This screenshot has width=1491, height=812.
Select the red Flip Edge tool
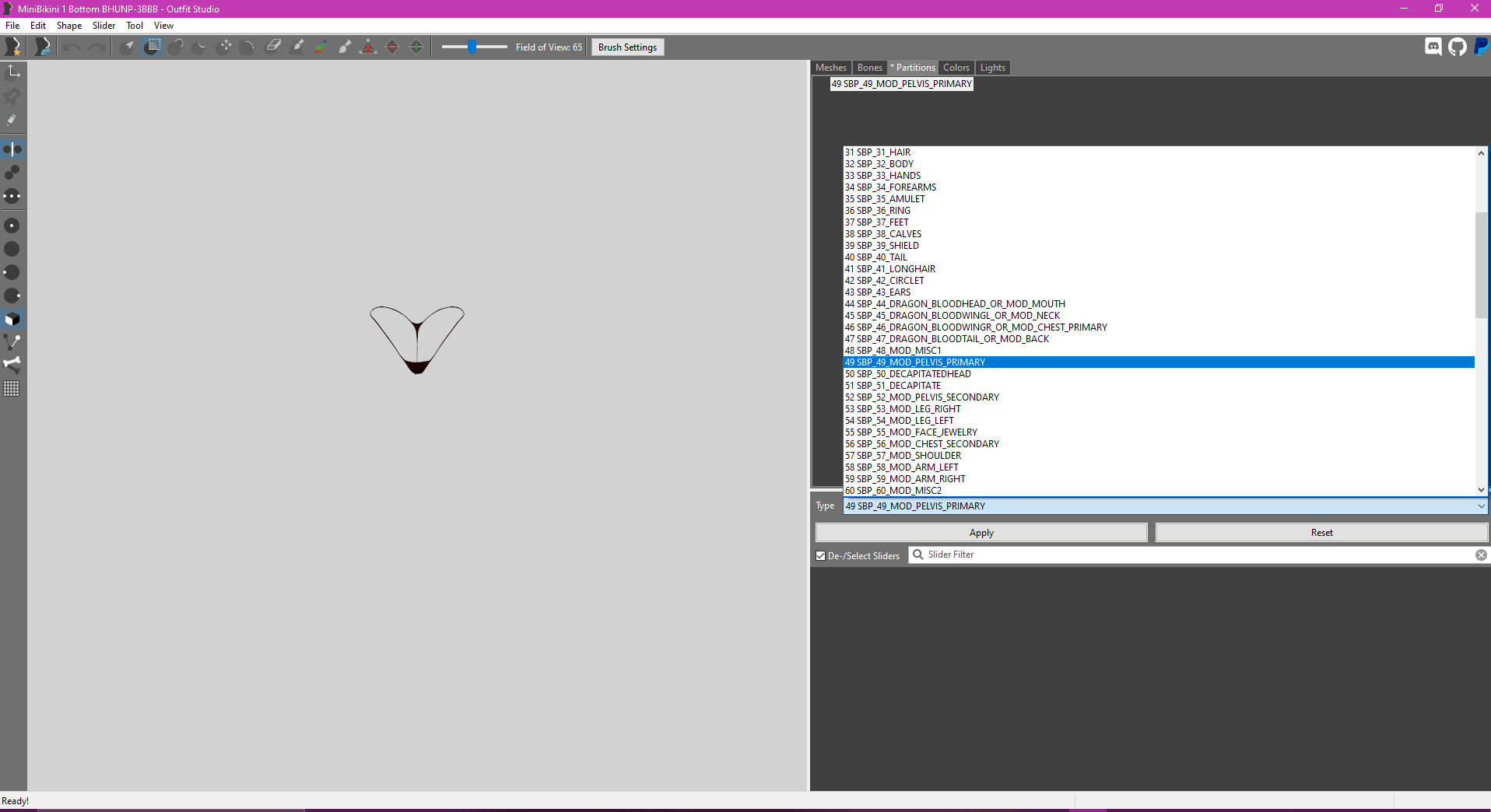click(392, 47)
